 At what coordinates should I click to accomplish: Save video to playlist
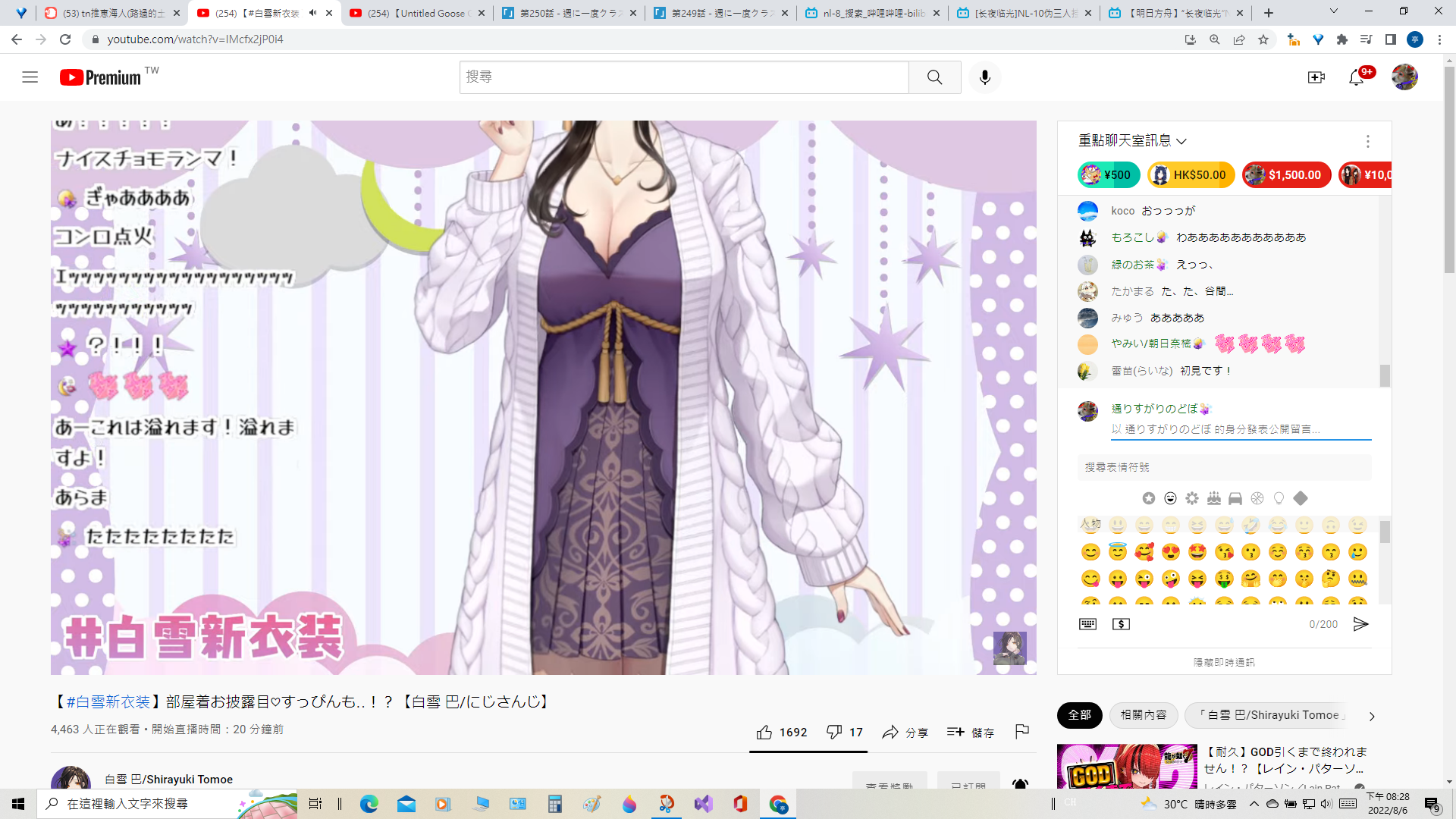tap(970, 732)
